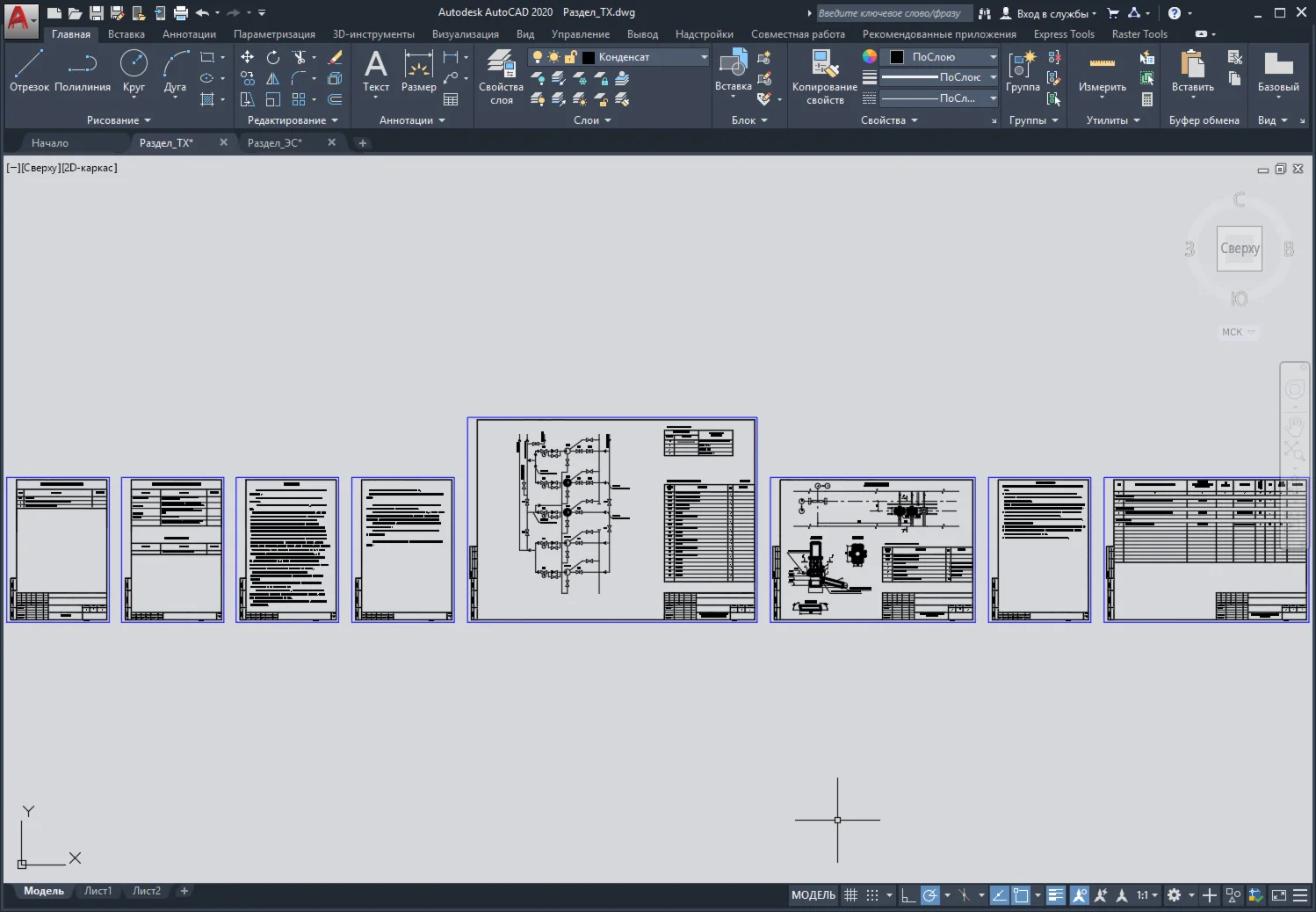Click the Save icon in quick access toolbar

97,13
